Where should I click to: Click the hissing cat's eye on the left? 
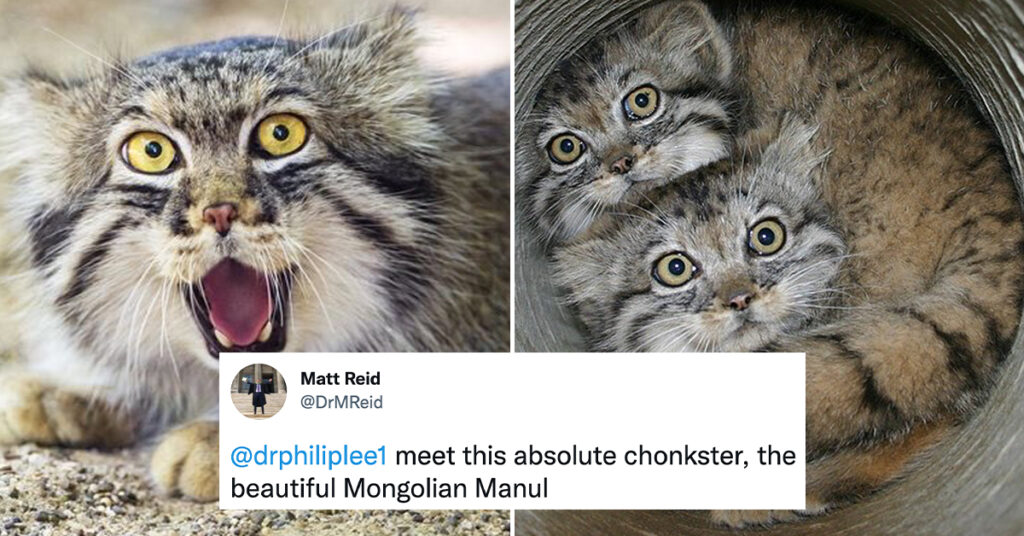click(x=150, y=151)
